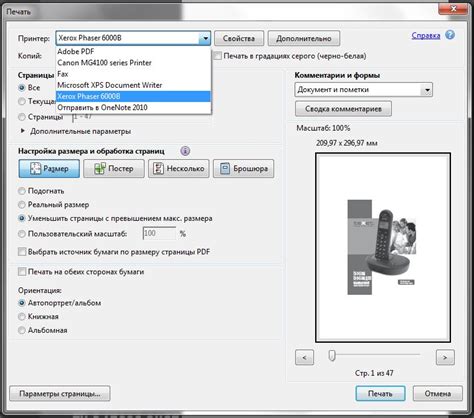Go to previous preview page arrow
Image resolution: width=474 pixels, height=418 pixels.
304,357
